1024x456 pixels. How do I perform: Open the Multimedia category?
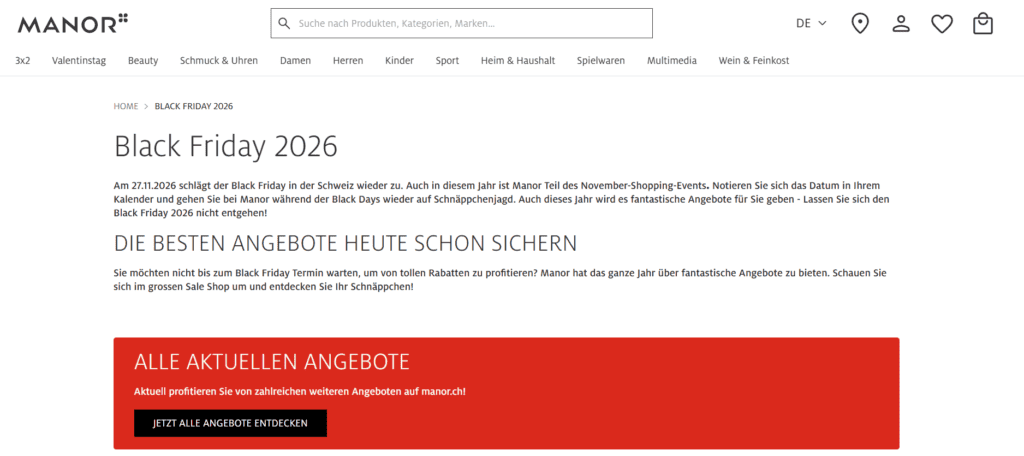click(672, 61)
